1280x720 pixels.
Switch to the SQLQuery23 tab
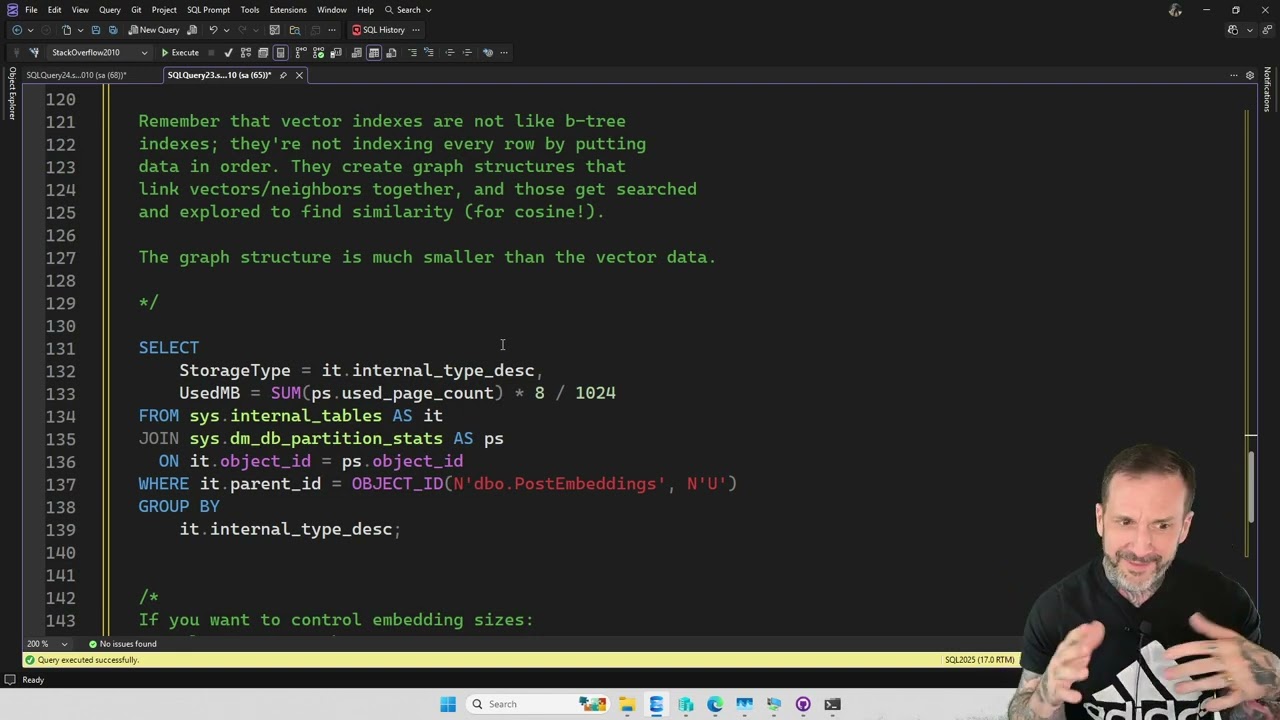point(219,75)
